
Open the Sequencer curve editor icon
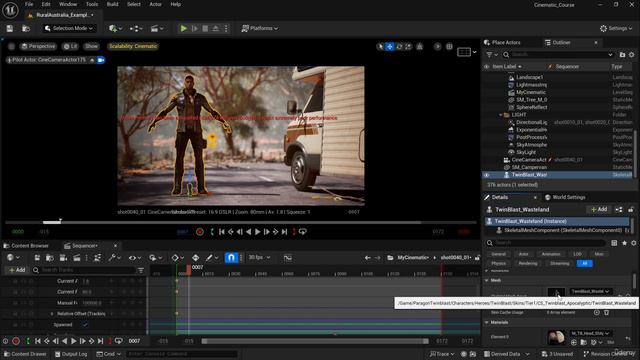click(288, 258)
